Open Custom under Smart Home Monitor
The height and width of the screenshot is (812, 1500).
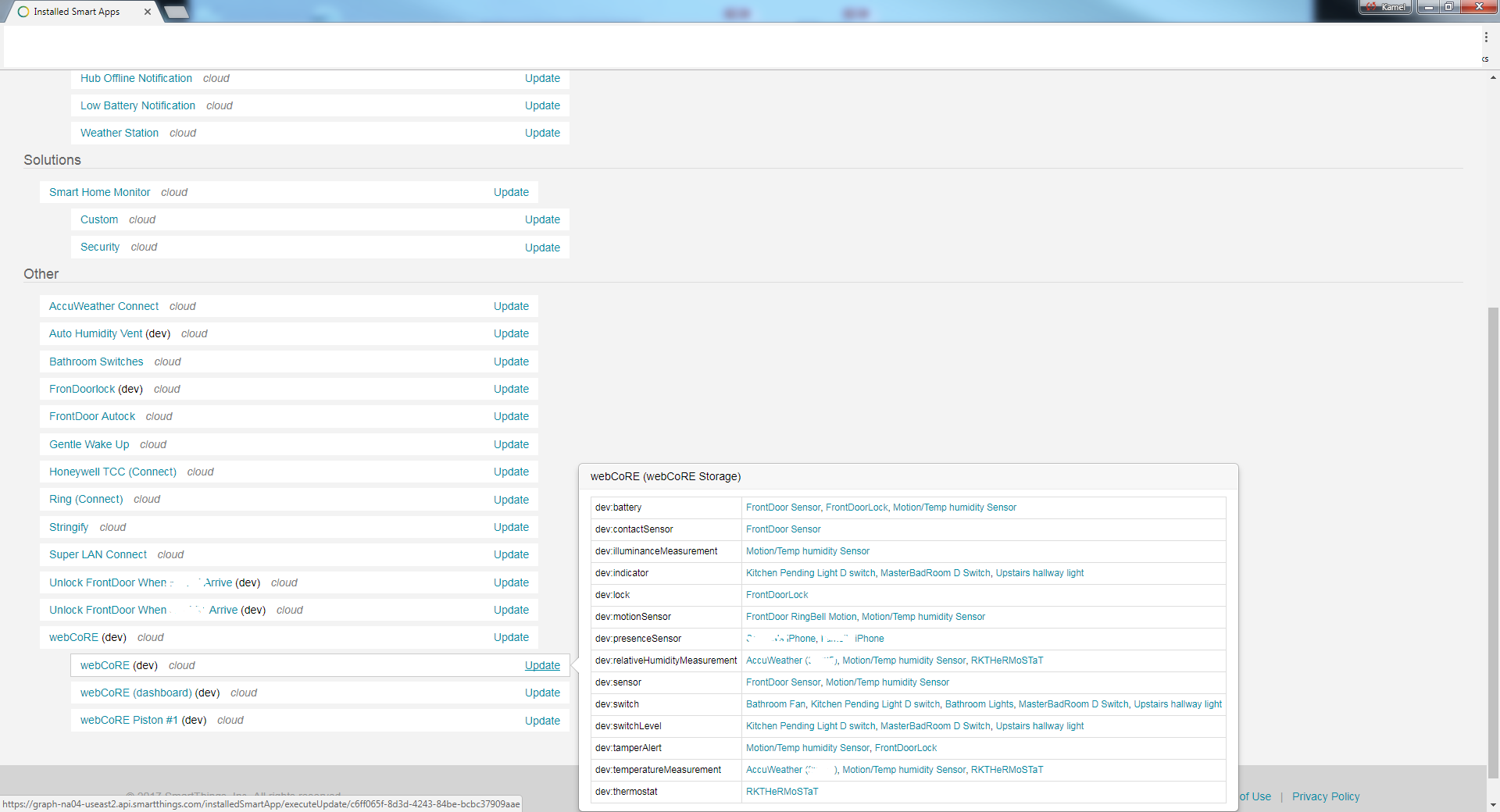point(99,219)
